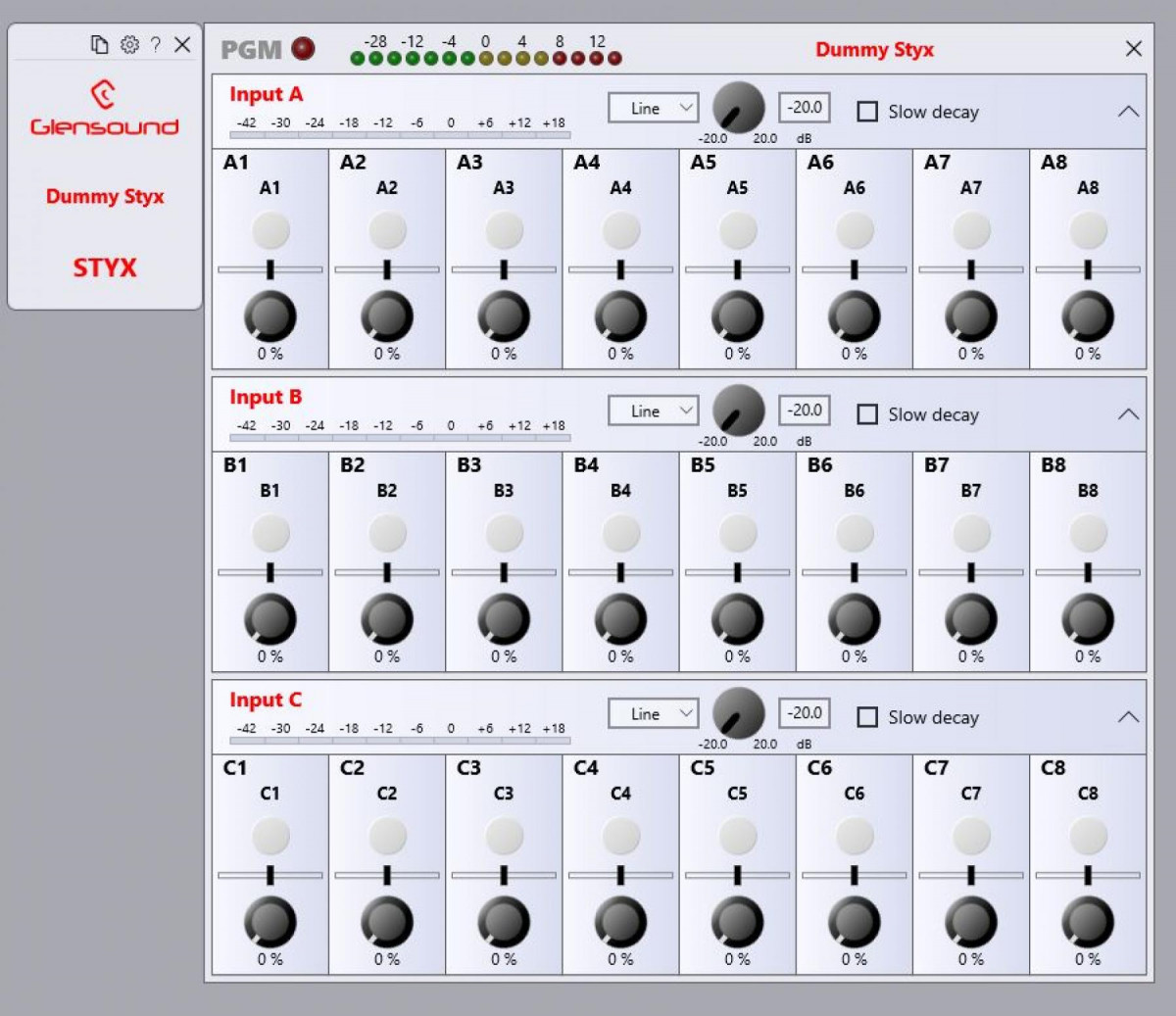Enable Slow decay for Input B
The image size is (1176, 1016).
pos(867,414)
